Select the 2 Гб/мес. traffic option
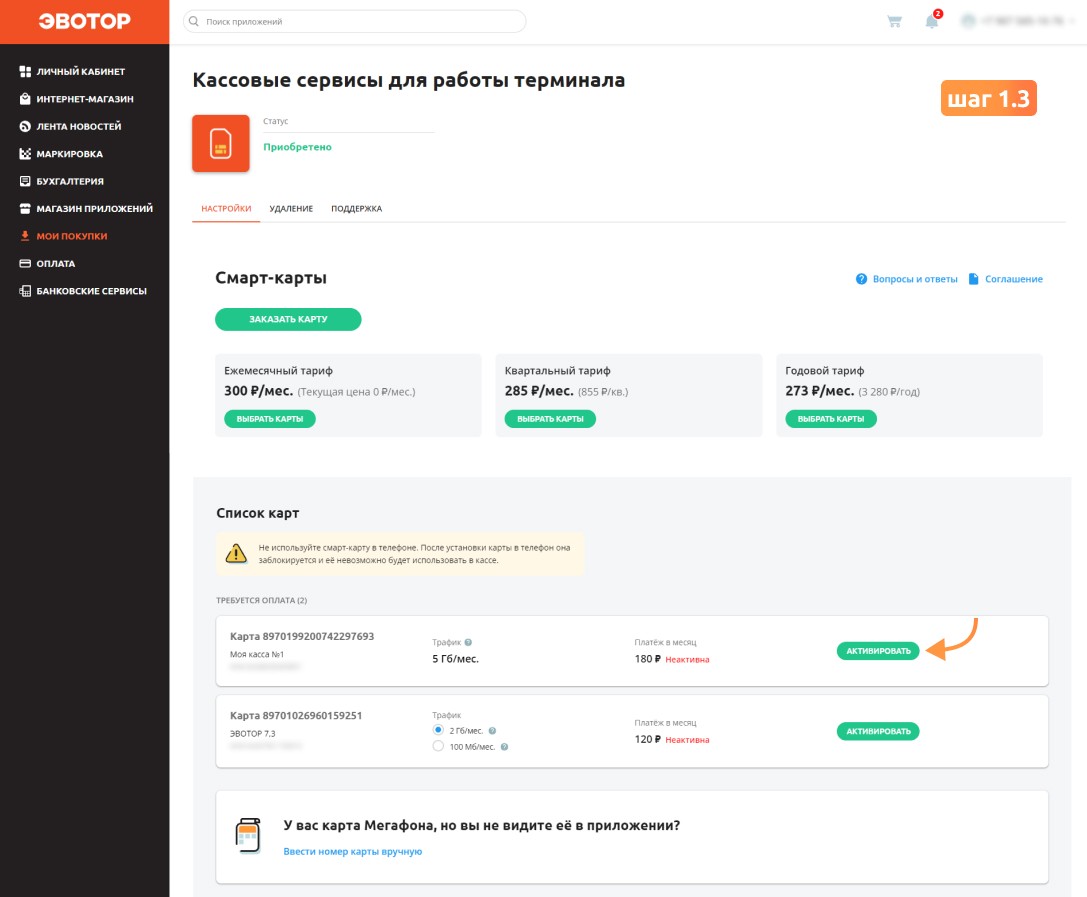The width and height of the screenshot is (1087, 897). [438, 730]
